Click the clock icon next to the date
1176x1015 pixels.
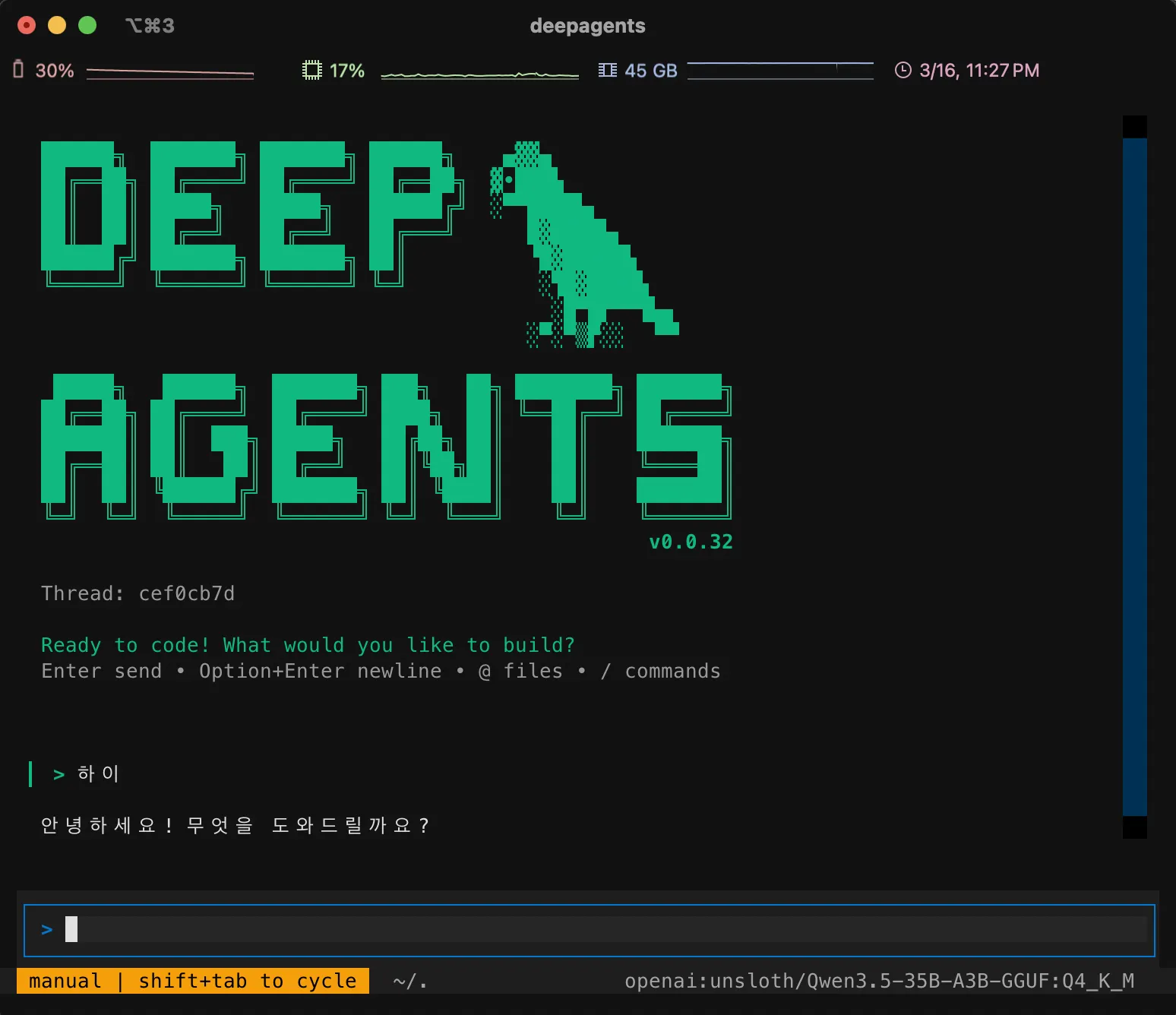pos(902,70)
